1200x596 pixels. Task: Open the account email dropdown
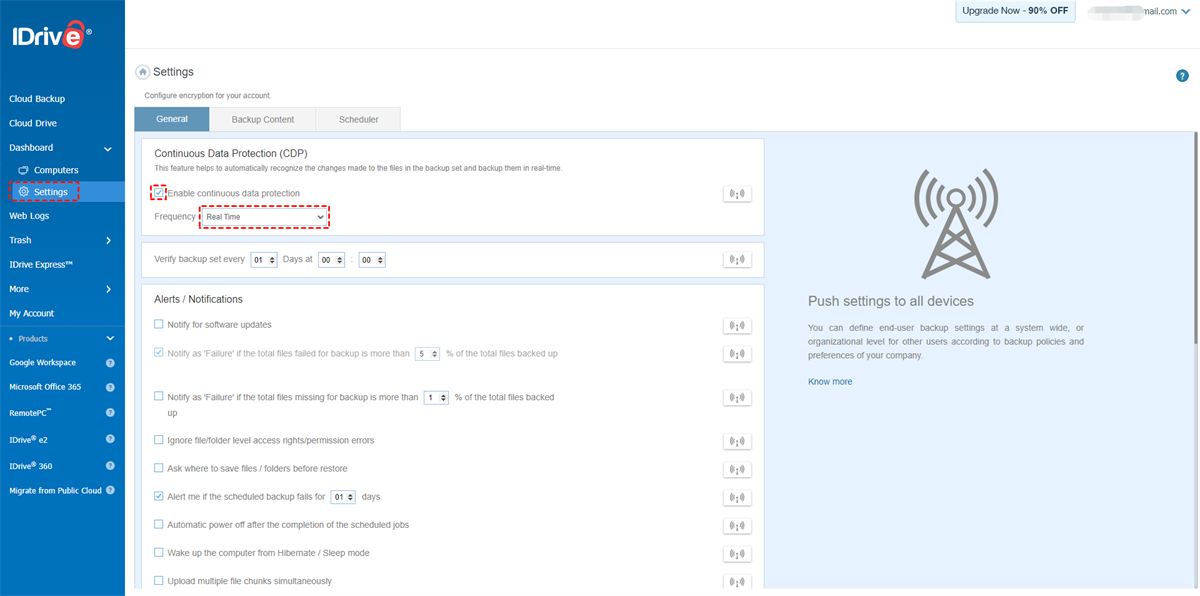(x=1187, y=11)
